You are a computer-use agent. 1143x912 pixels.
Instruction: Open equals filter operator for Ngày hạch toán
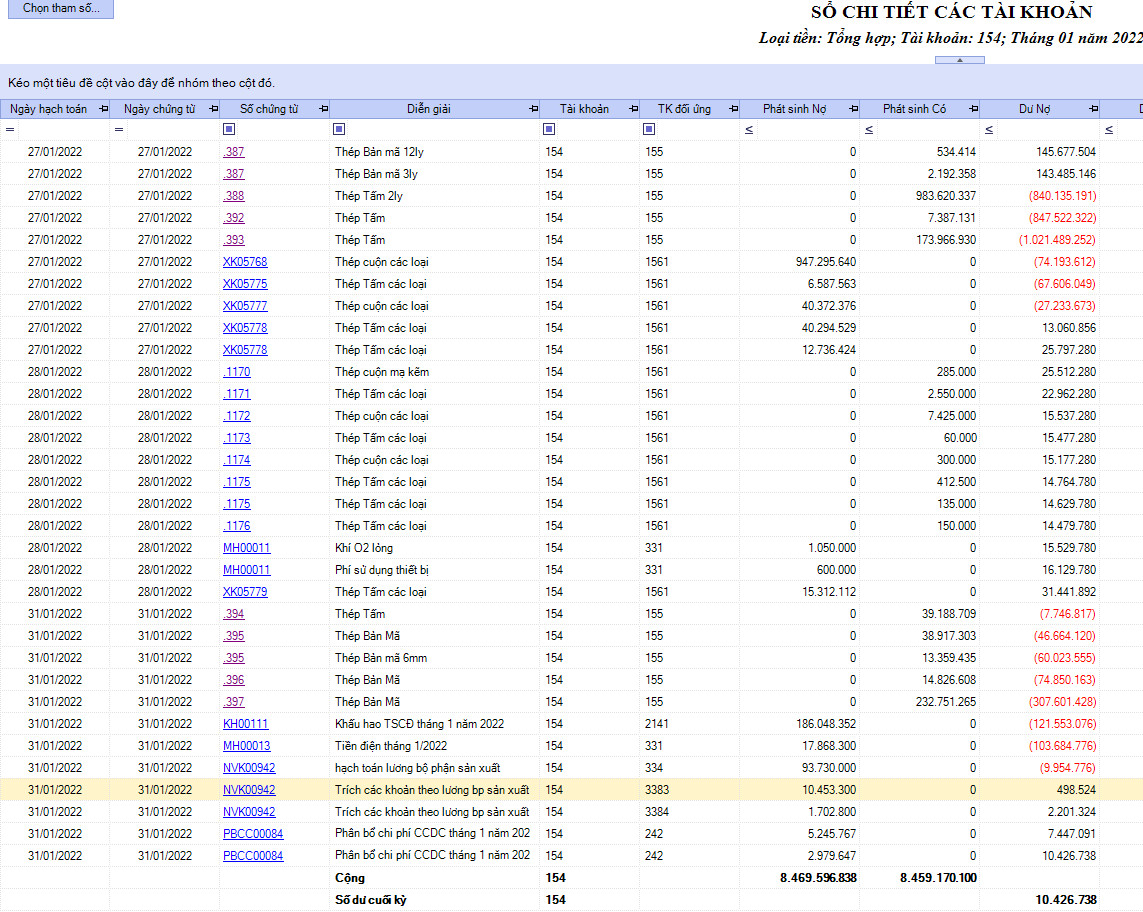pos(10,130)
